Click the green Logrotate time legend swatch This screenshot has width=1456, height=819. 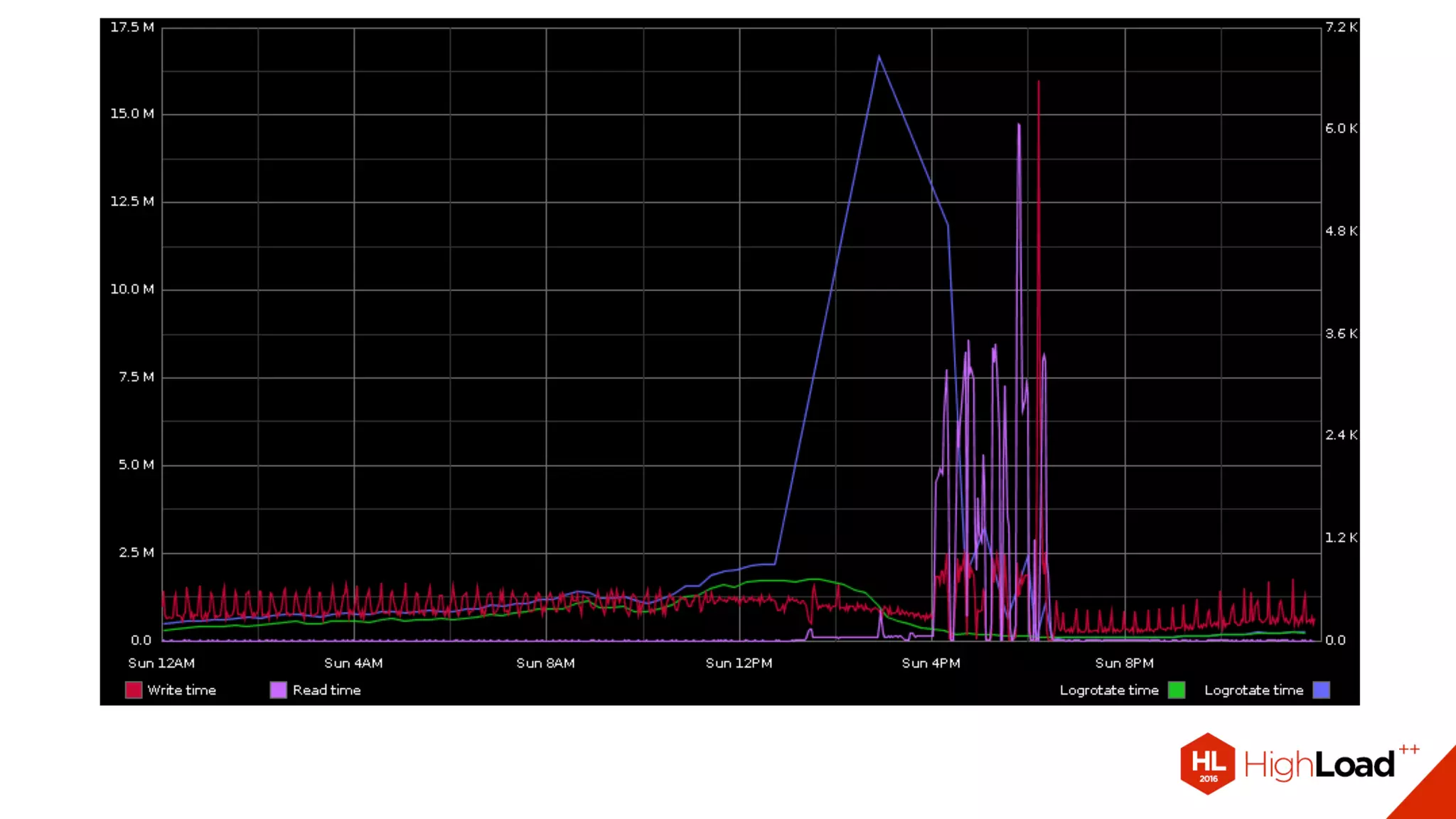point(1177,690)
